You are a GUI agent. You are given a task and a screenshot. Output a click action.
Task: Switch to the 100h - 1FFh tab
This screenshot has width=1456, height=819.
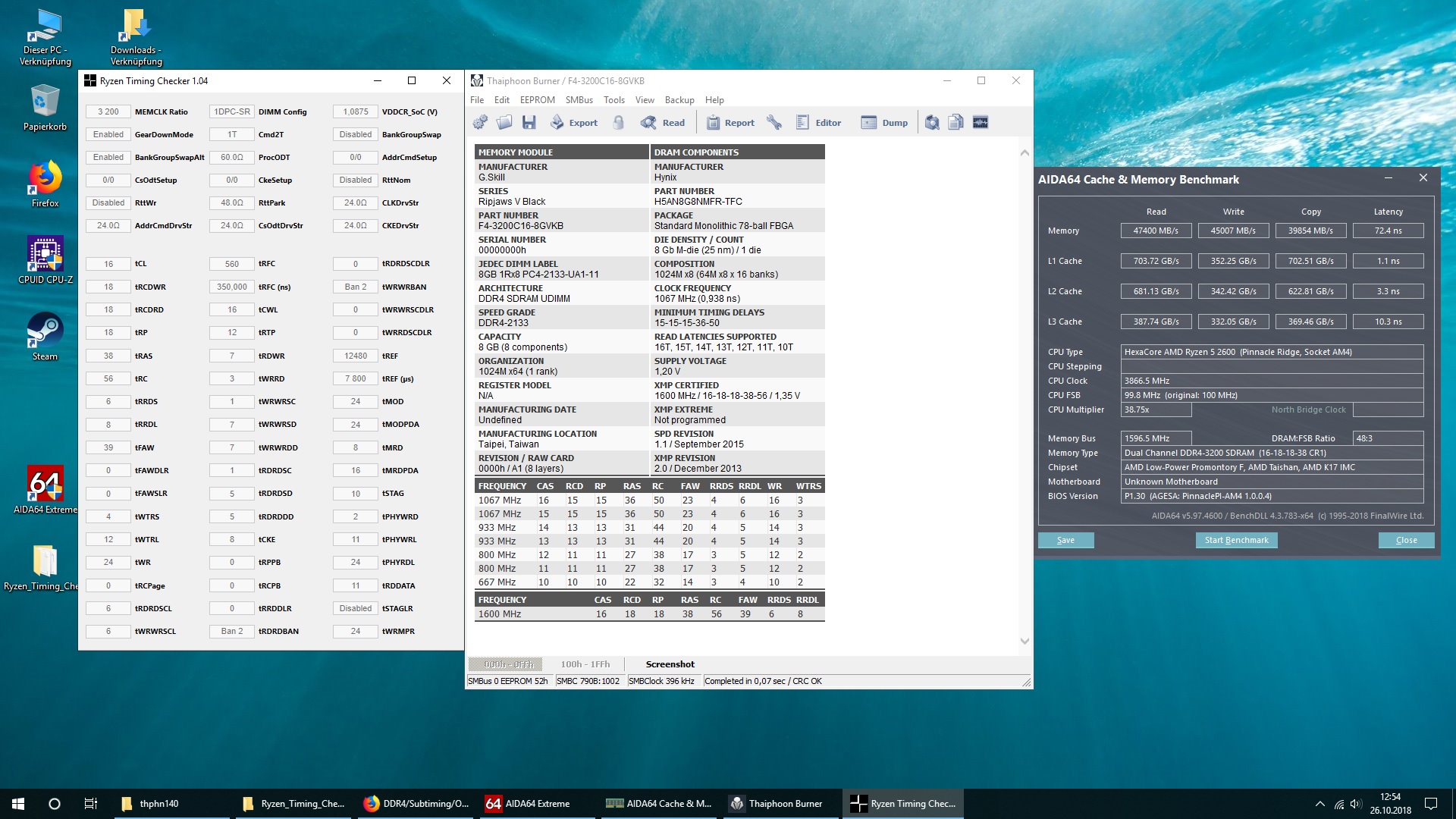click(x=585, y=664)
